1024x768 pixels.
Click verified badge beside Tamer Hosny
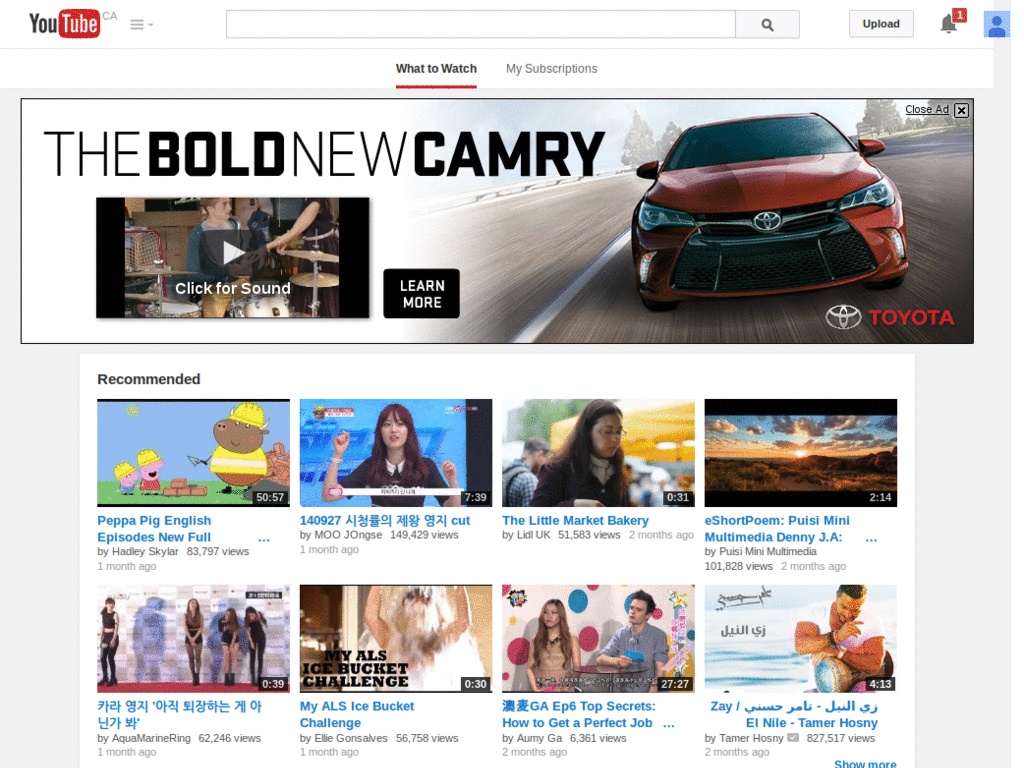(x=793, y=738)
